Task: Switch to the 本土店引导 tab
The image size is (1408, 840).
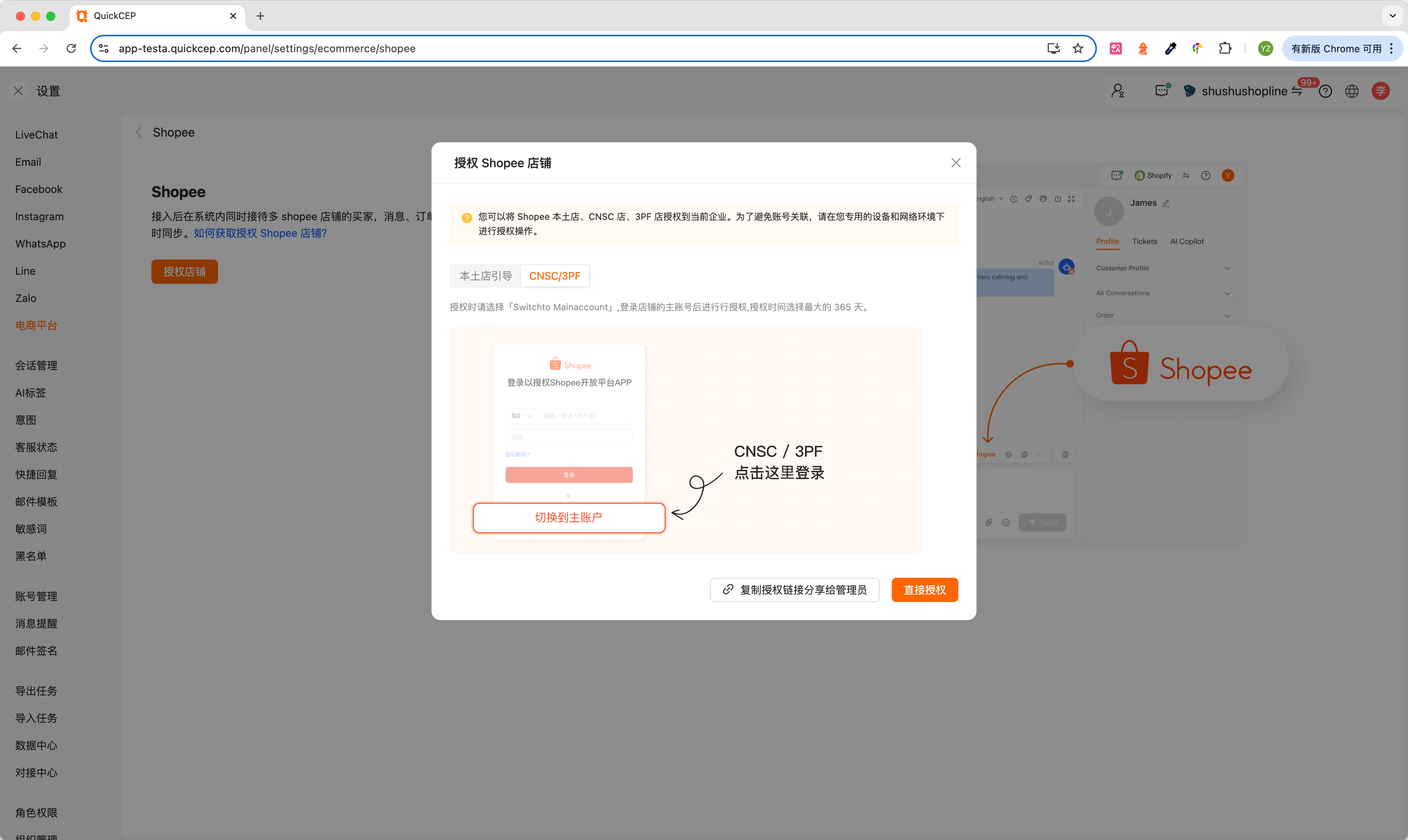Action: [485, 276]
